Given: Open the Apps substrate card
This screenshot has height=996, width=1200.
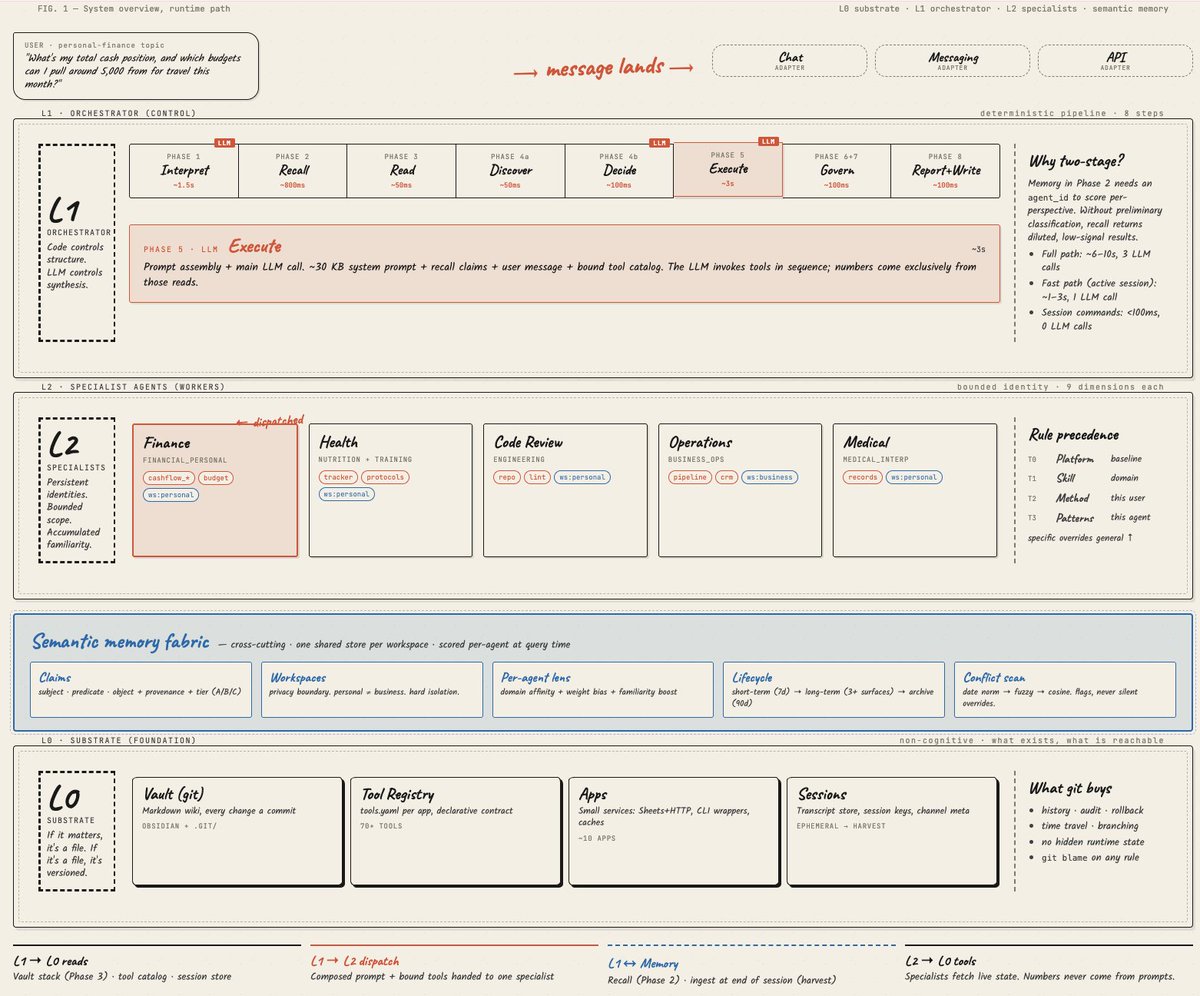Looking at the screenshot, I should (673, 831).
